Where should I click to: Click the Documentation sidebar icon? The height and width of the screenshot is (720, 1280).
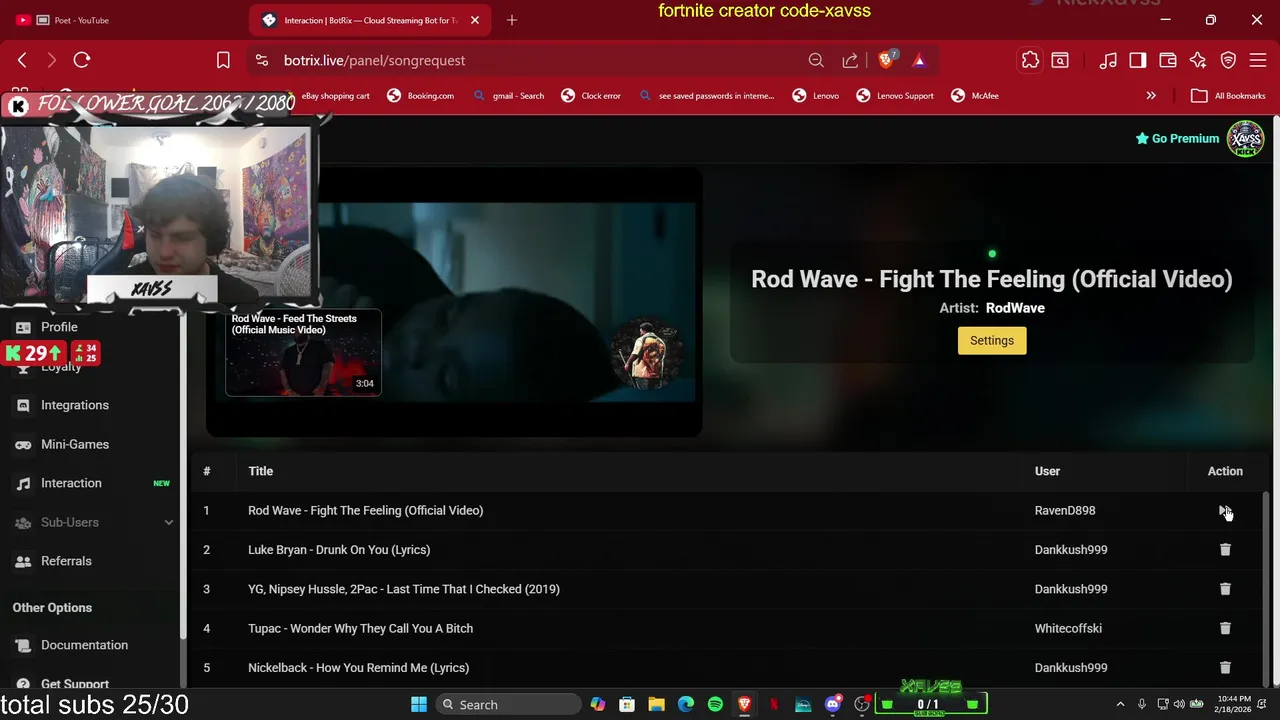pos(23,645)
